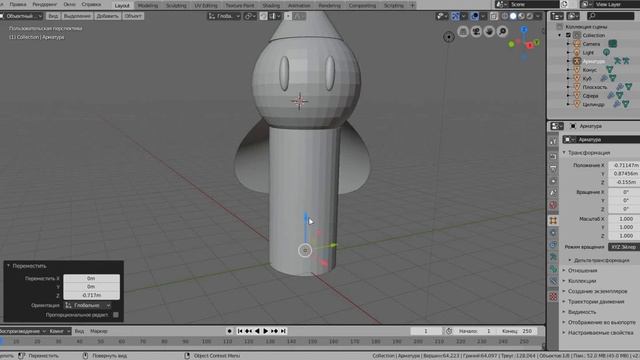Switch to the UV Editing workspace tab
This screenshot has width=640, height=360.
[x=206, y=5]
